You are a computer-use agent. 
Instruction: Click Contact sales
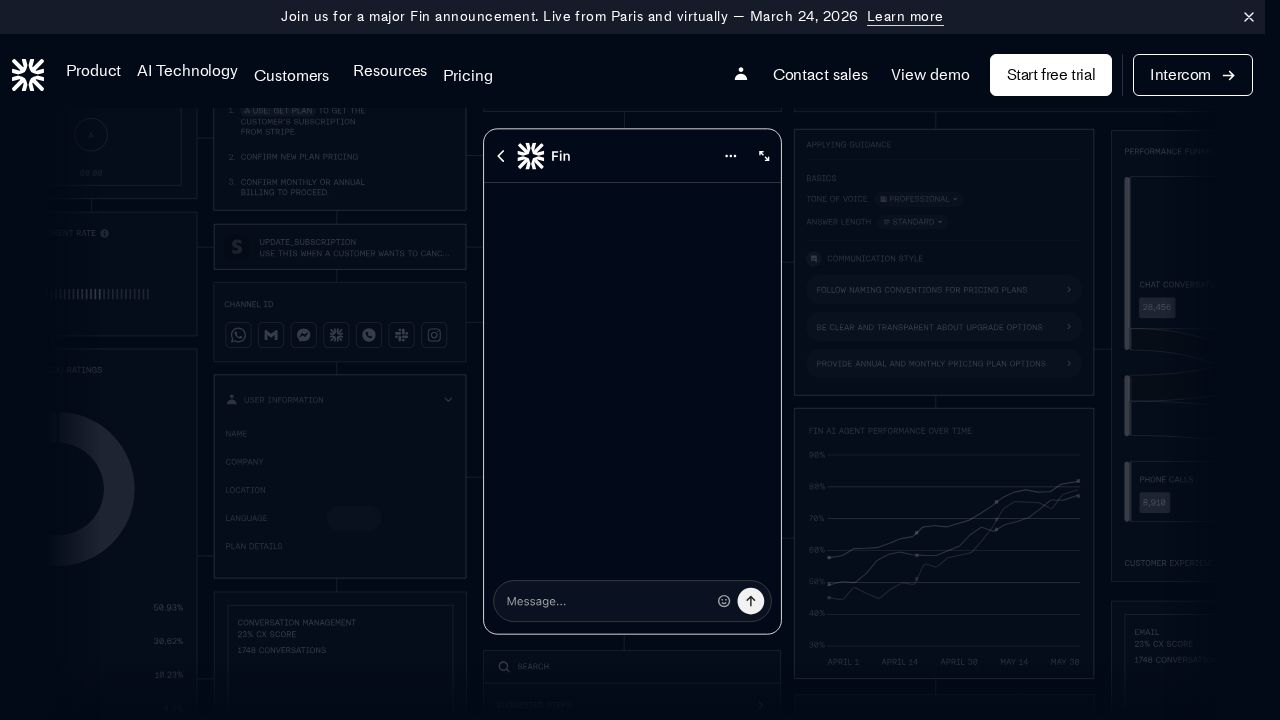pyautogui.click(x=820, y=75)
